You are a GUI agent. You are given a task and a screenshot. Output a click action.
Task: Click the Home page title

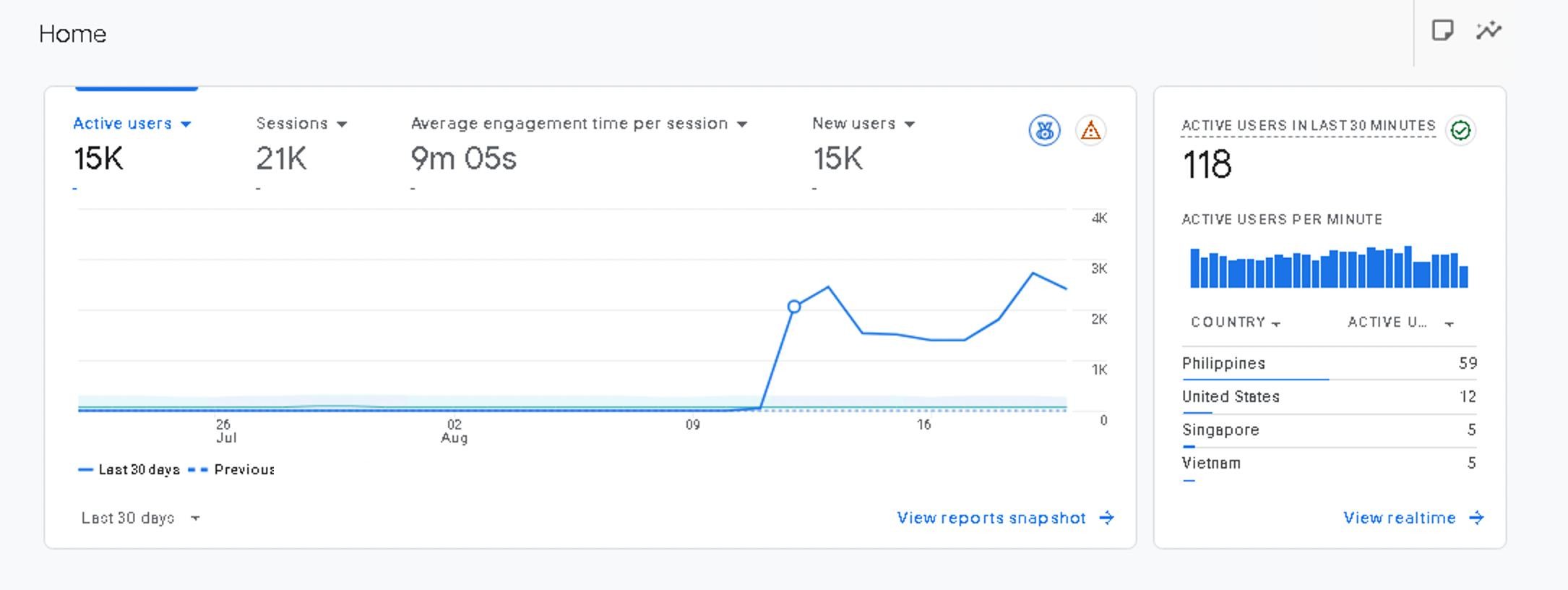coord(72,34)
